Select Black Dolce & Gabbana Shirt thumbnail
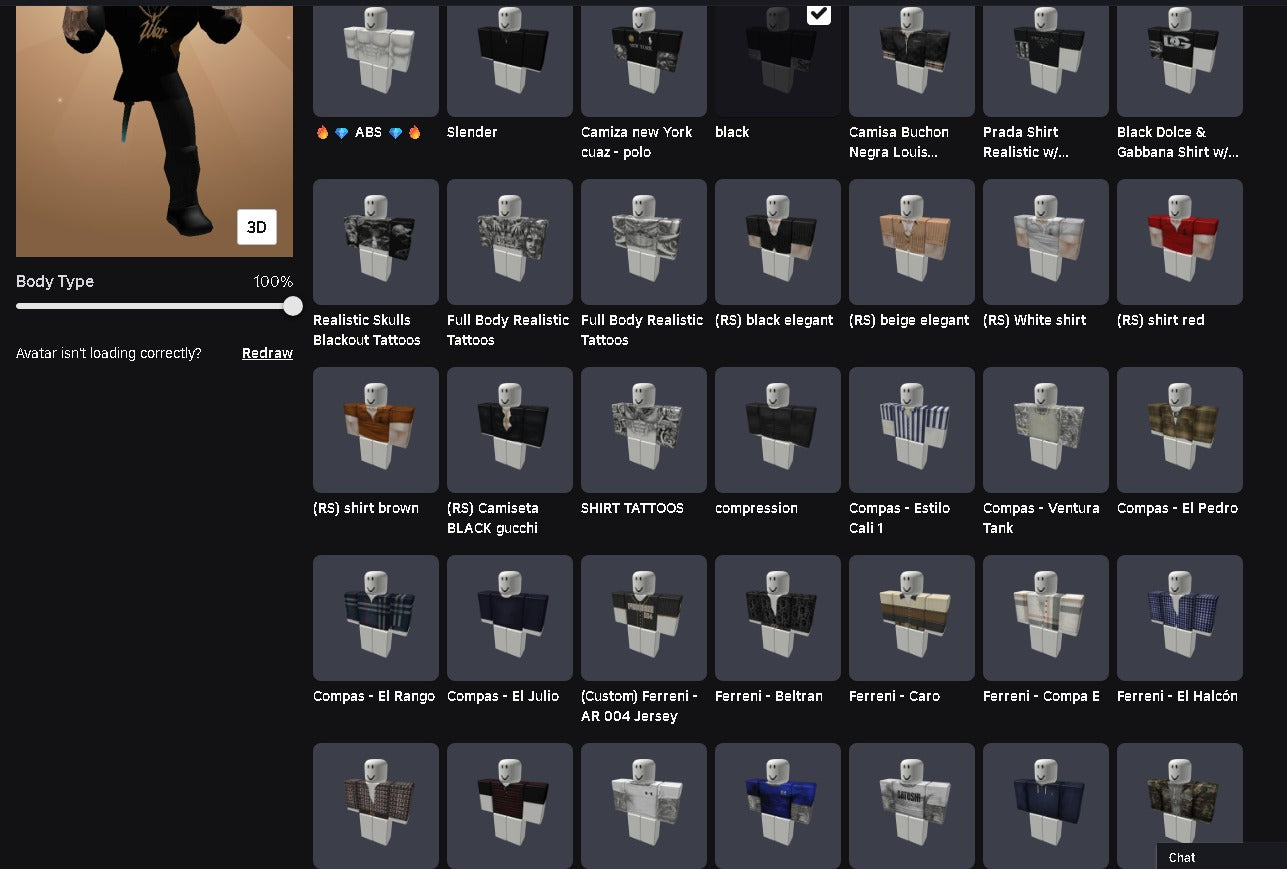The width and height of the screenshot is (1287, 869). pos(1180,60)
